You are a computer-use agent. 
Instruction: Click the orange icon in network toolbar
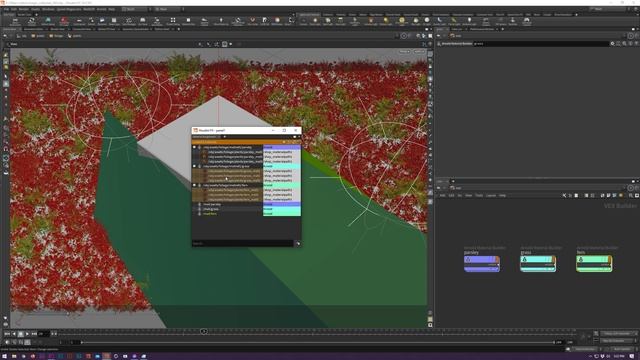coord(621,196)
